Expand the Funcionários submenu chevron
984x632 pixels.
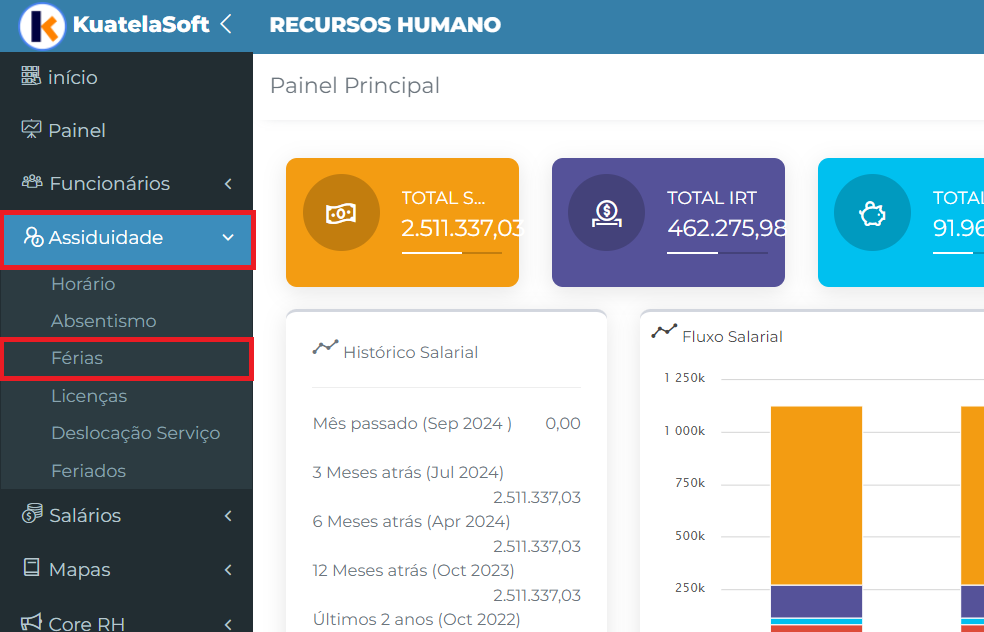[228, 184]
